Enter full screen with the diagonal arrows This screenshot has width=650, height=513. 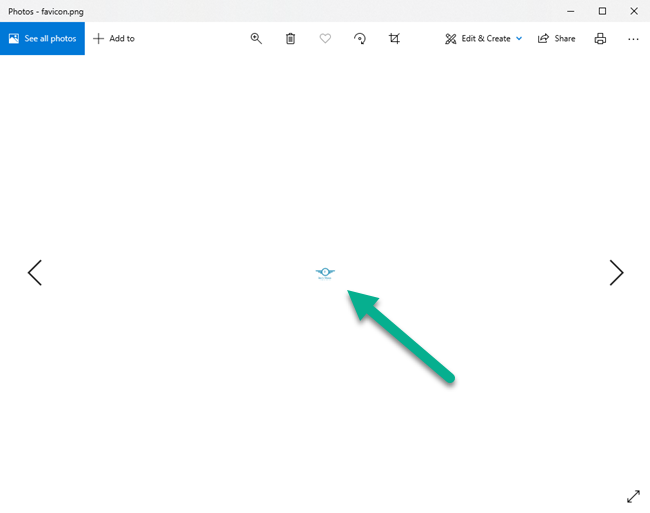[633, 496]
